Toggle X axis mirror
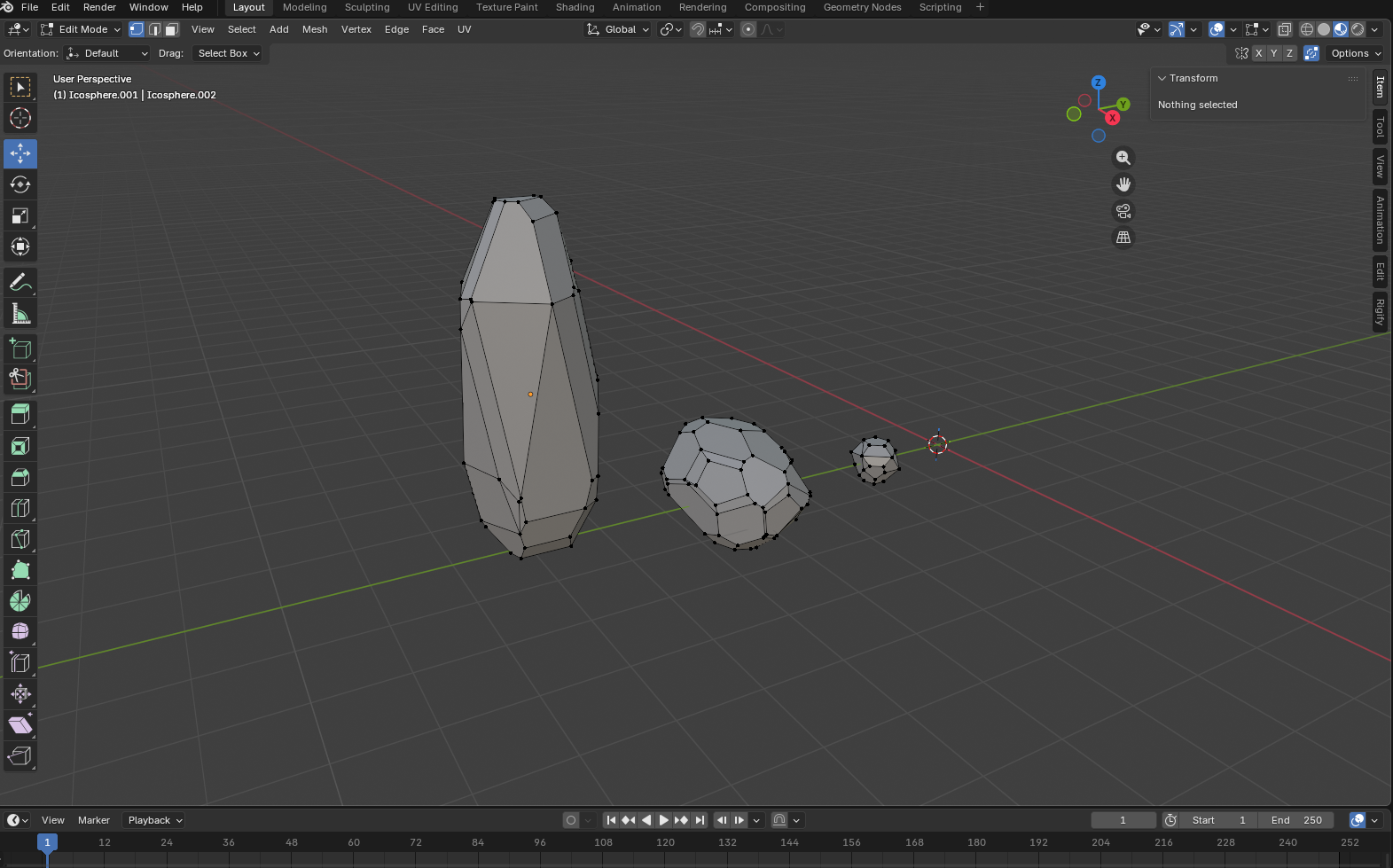 1258,53
